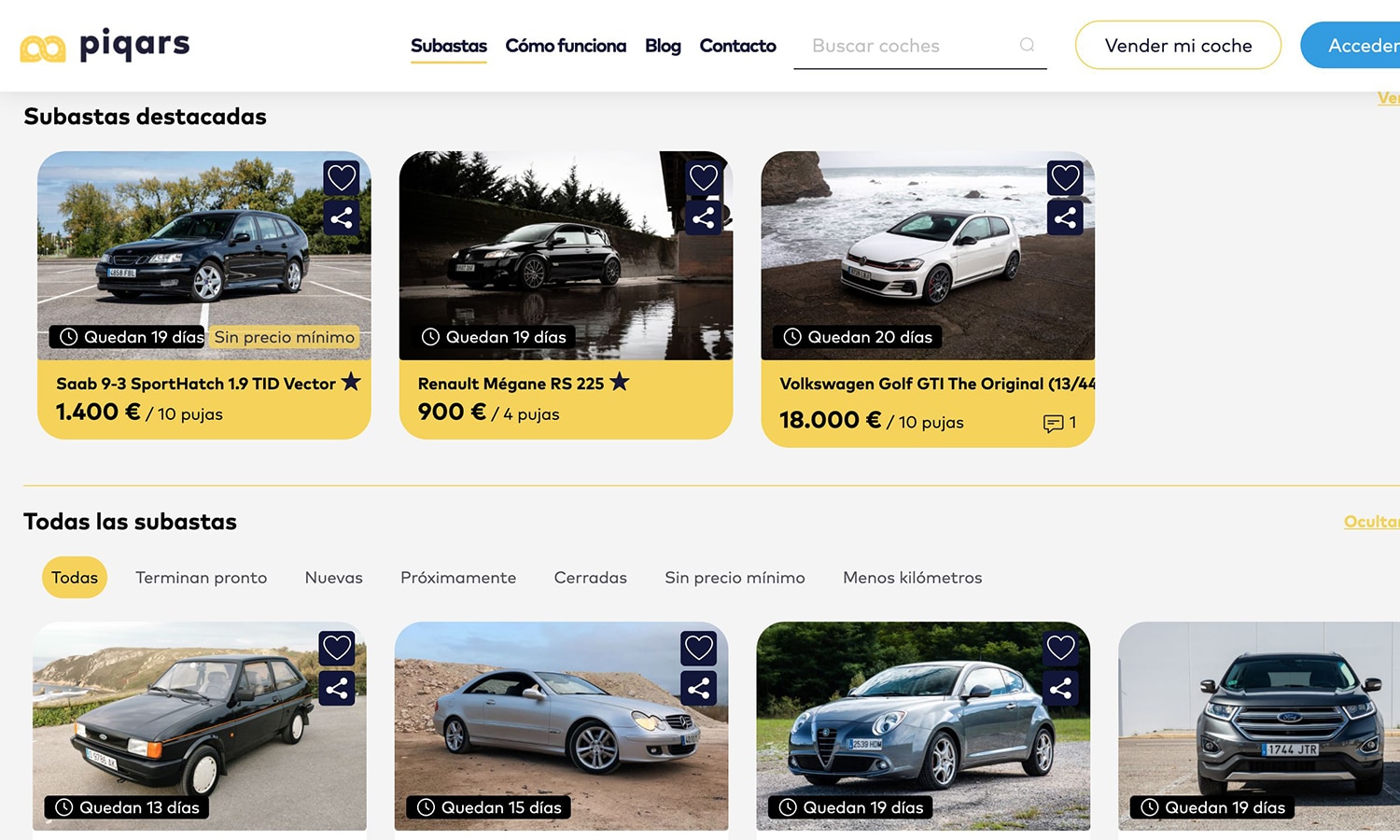
Task: Click the Todas las subastas heading
Action: point(130,522)
